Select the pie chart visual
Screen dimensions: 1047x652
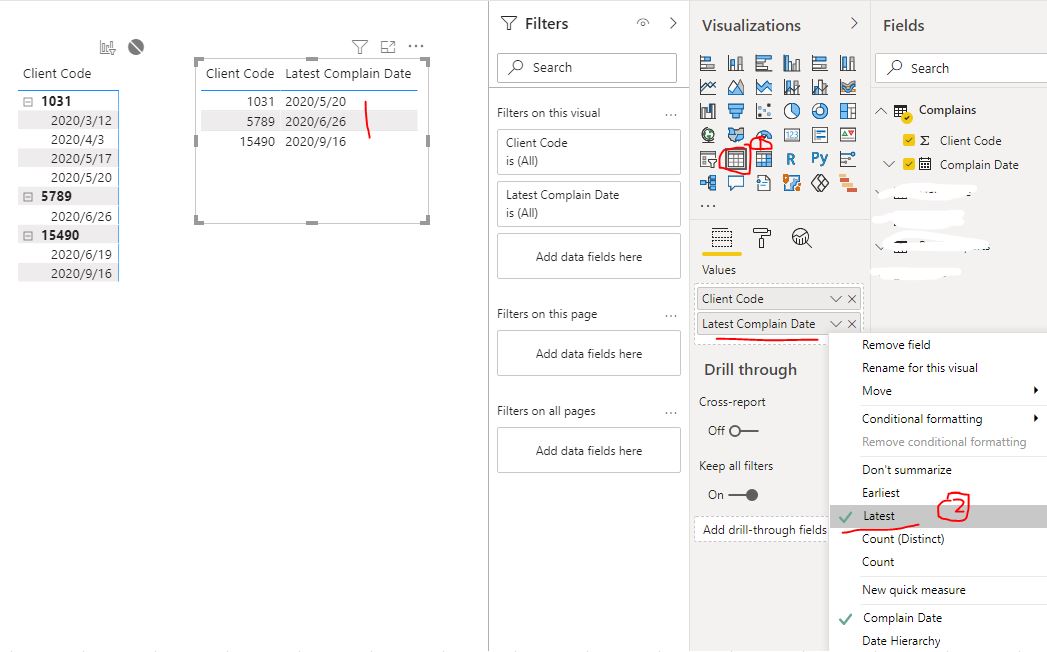coord(792,111)
